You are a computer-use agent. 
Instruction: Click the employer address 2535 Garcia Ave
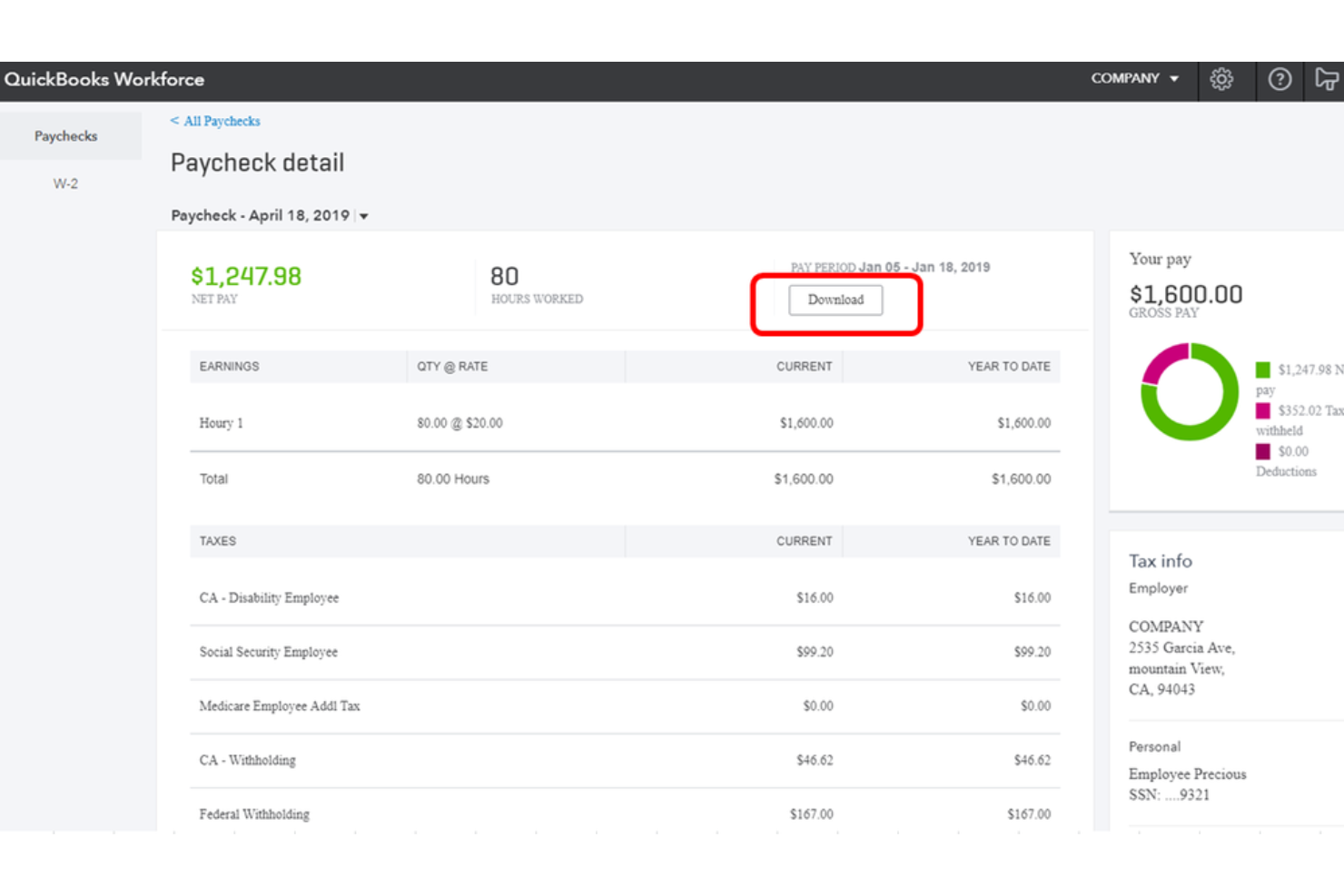[x=1181, y=647]
